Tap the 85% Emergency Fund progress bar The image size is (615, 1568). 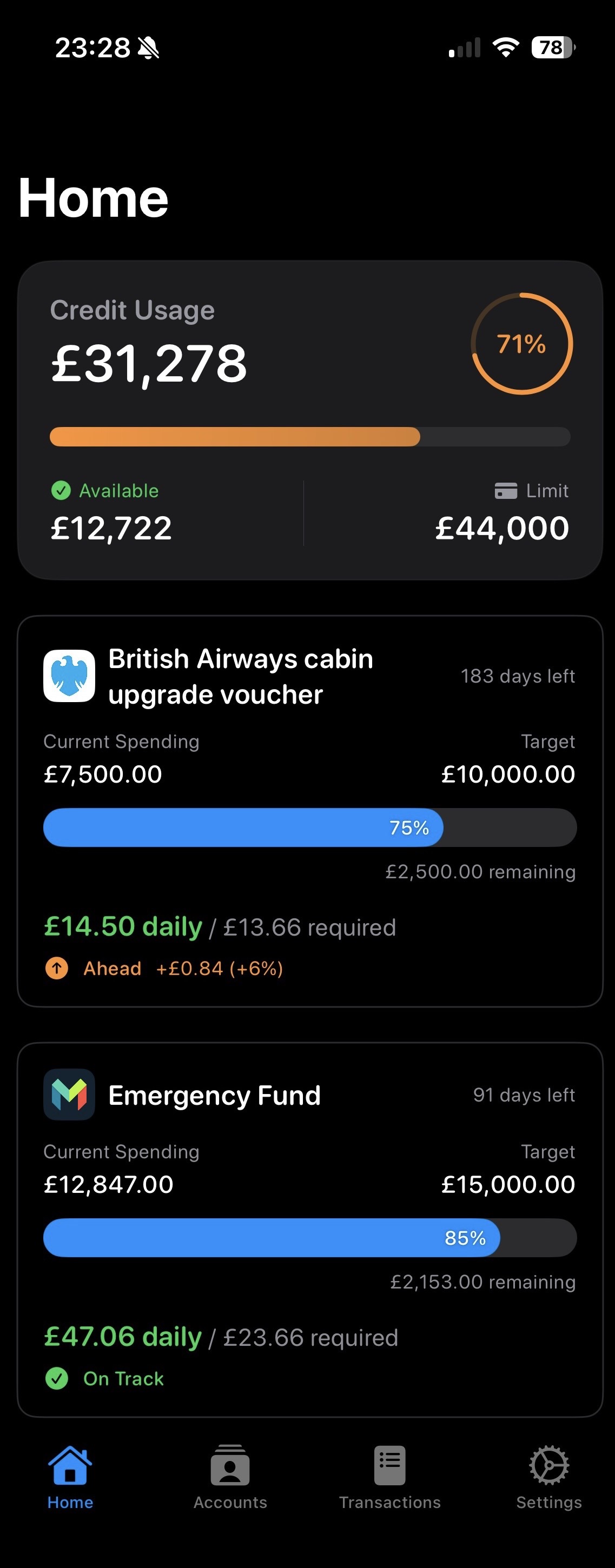[x=310, y=1237]
